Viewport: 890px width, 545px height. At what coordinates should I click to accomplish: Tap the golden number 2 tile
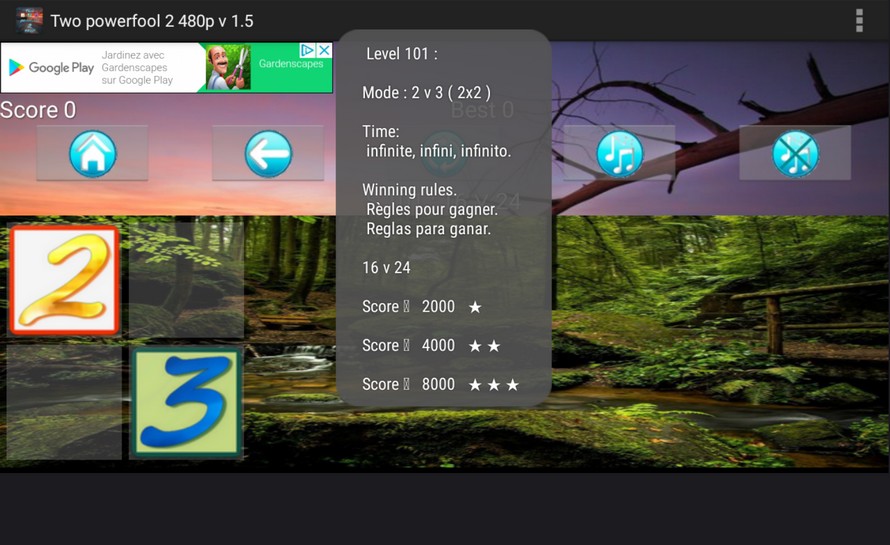64,280
